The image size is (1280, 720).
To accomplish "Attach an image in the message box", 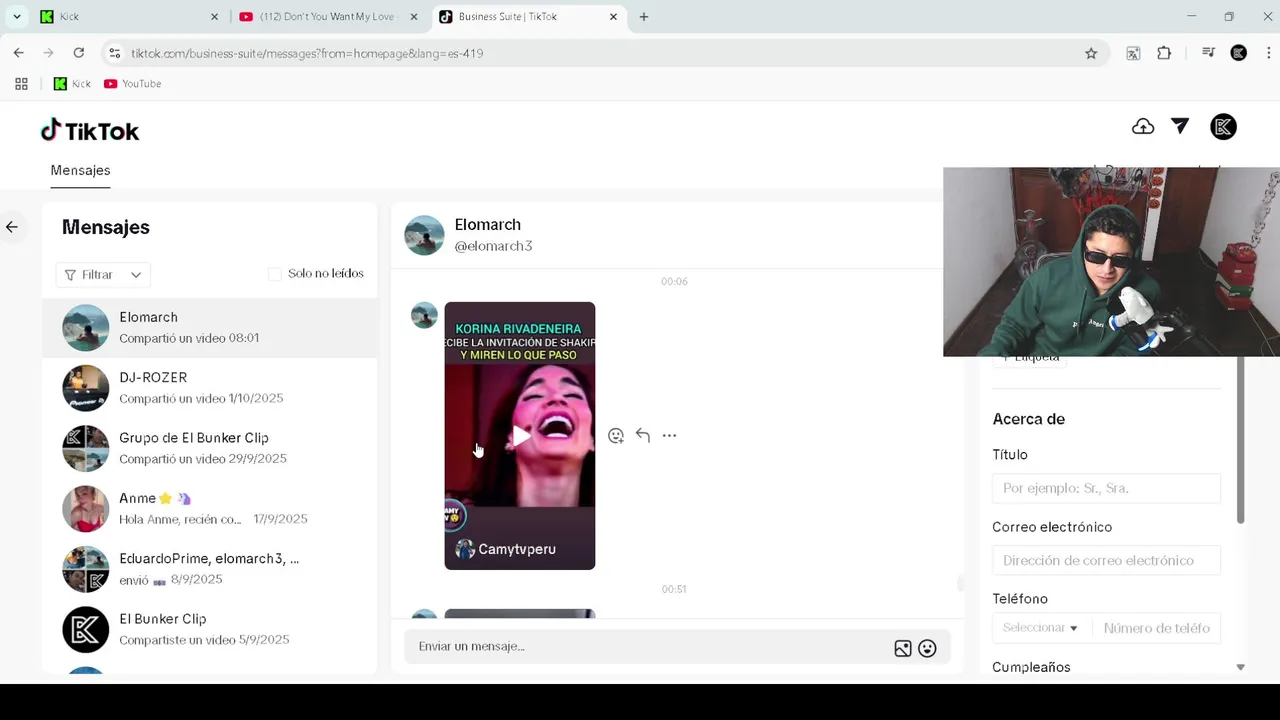I will tap(903, 648).
